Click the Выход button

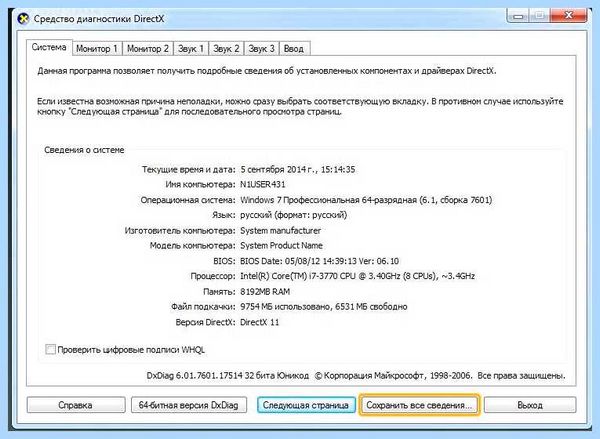click(530, 405)
